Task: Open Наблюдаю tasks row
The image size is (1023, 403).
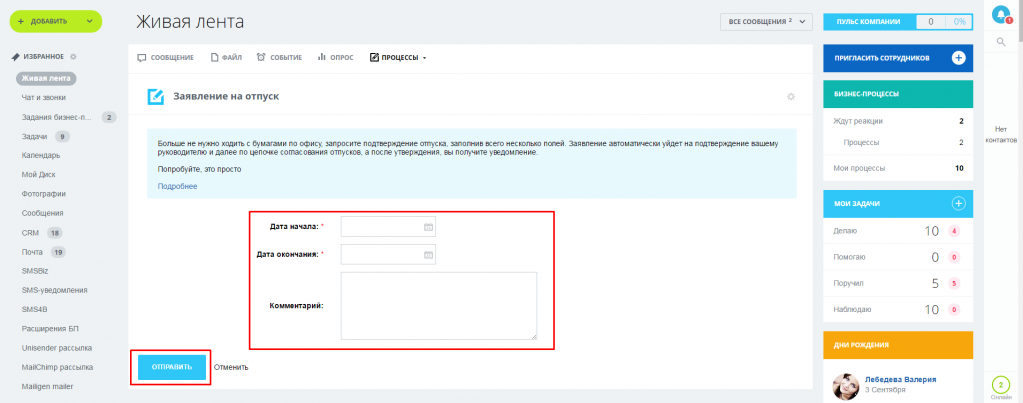Action: (x=898, y=310)
